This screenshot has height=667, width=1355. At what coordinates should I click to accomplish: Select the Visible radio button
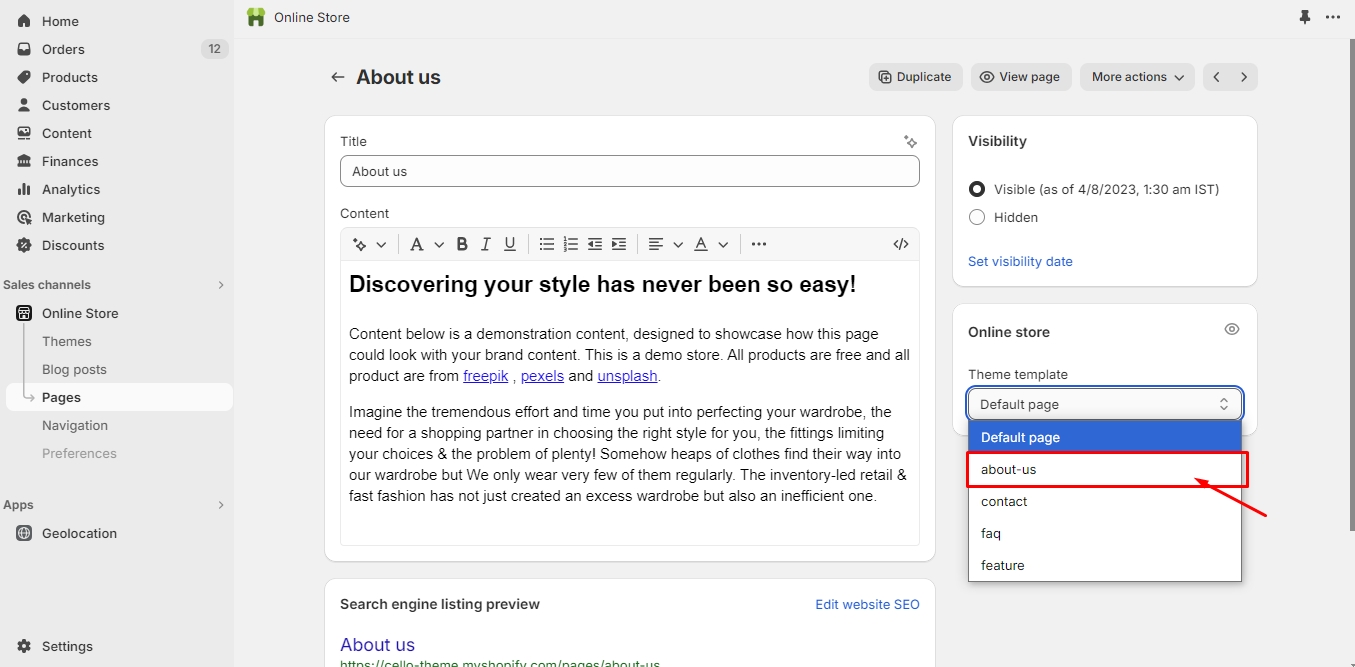(x=977, y=189)
